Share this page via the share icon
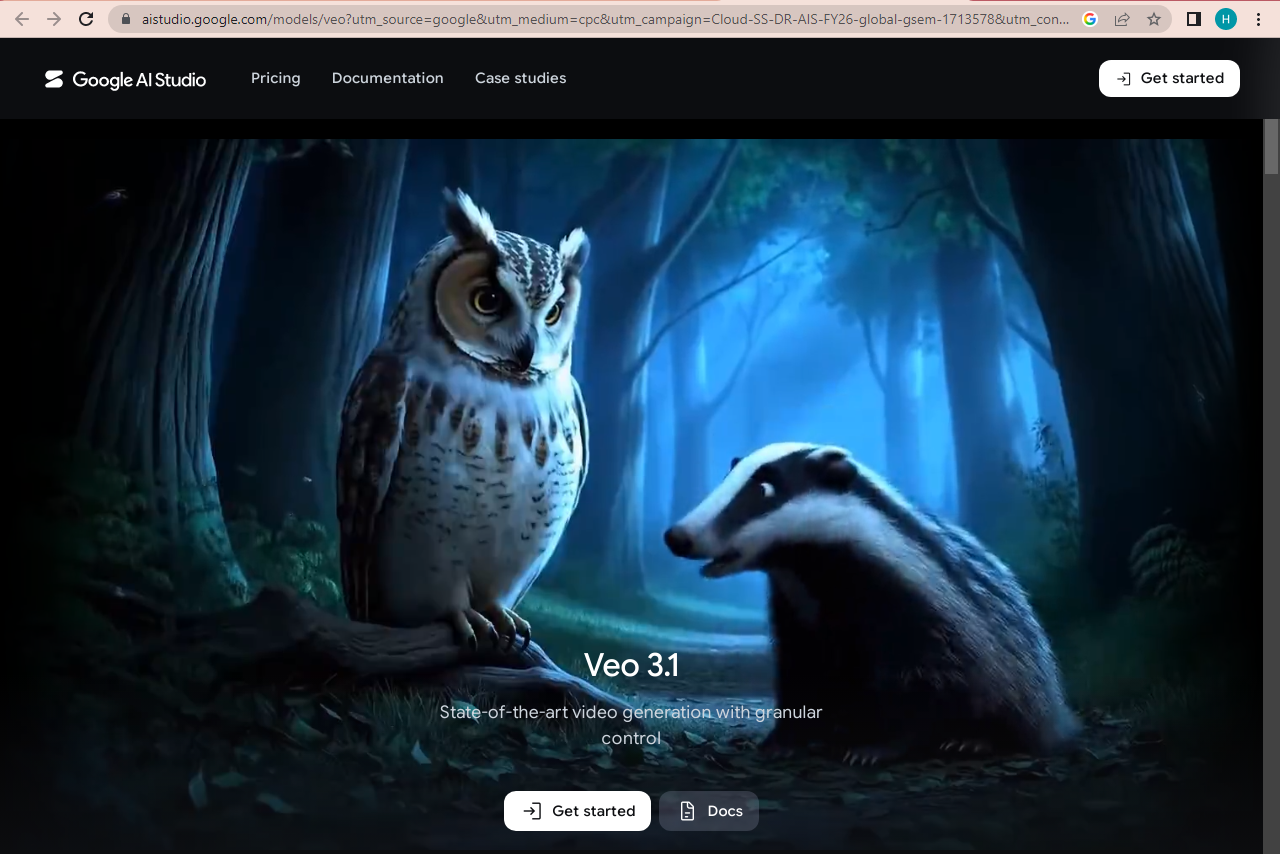Screen dimensions: 1280x854 1122,19
